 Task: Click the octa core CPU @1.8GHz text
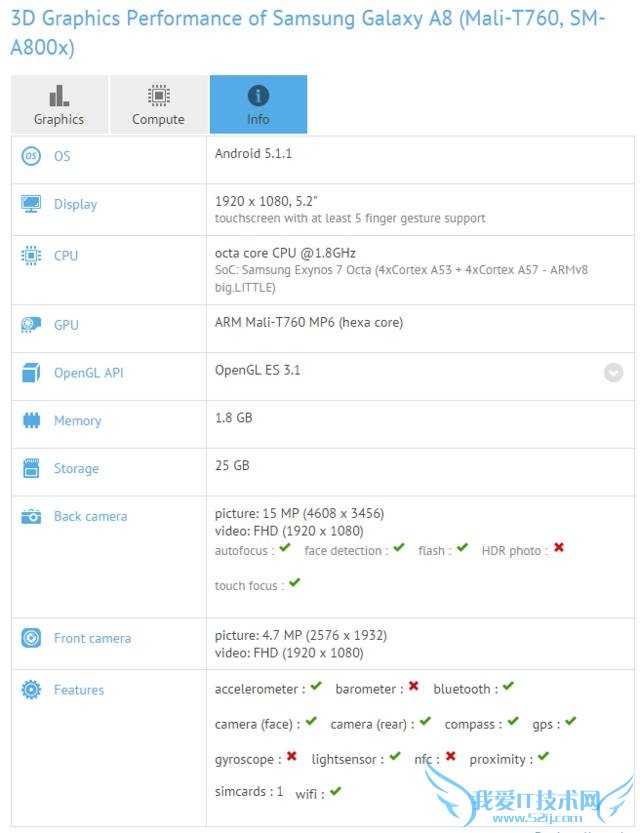tap(285, 253)
